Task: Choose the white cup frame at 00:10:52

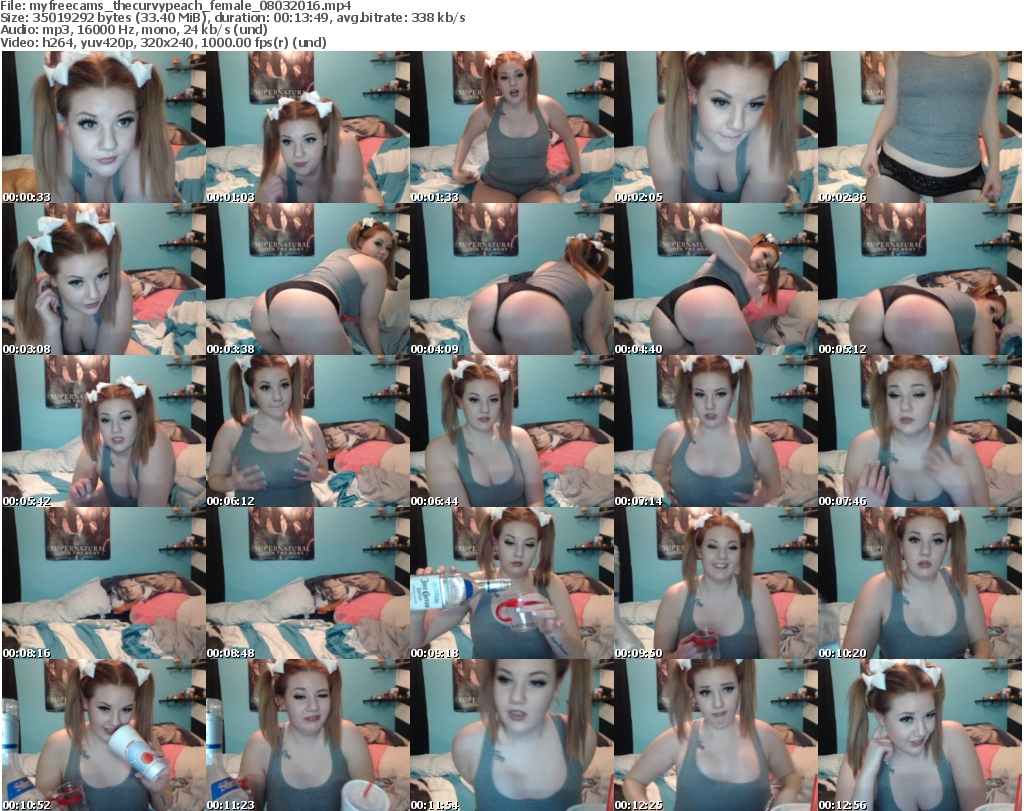Action: (x=103, y=734)
